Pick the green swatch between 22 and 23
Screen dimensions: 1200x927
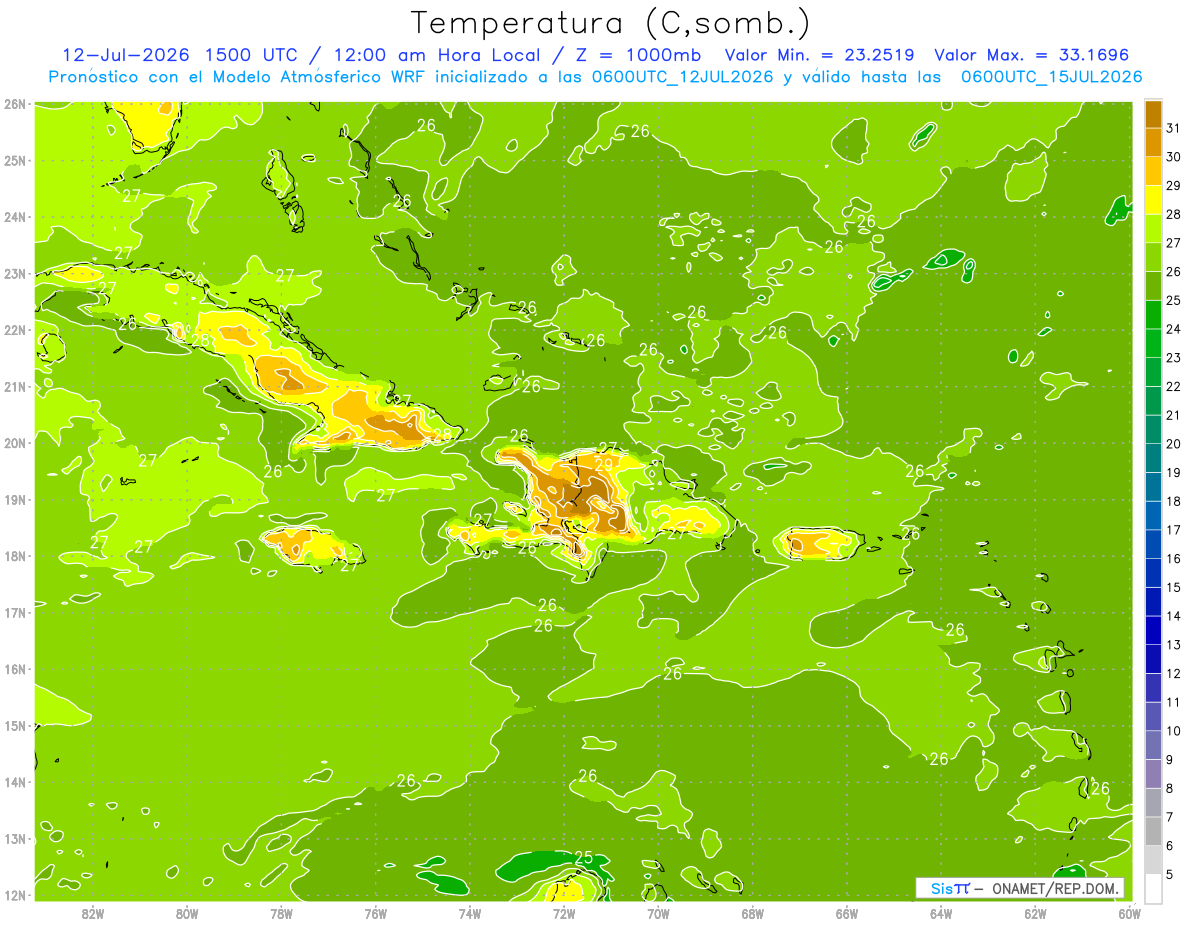click(1153, 372)
